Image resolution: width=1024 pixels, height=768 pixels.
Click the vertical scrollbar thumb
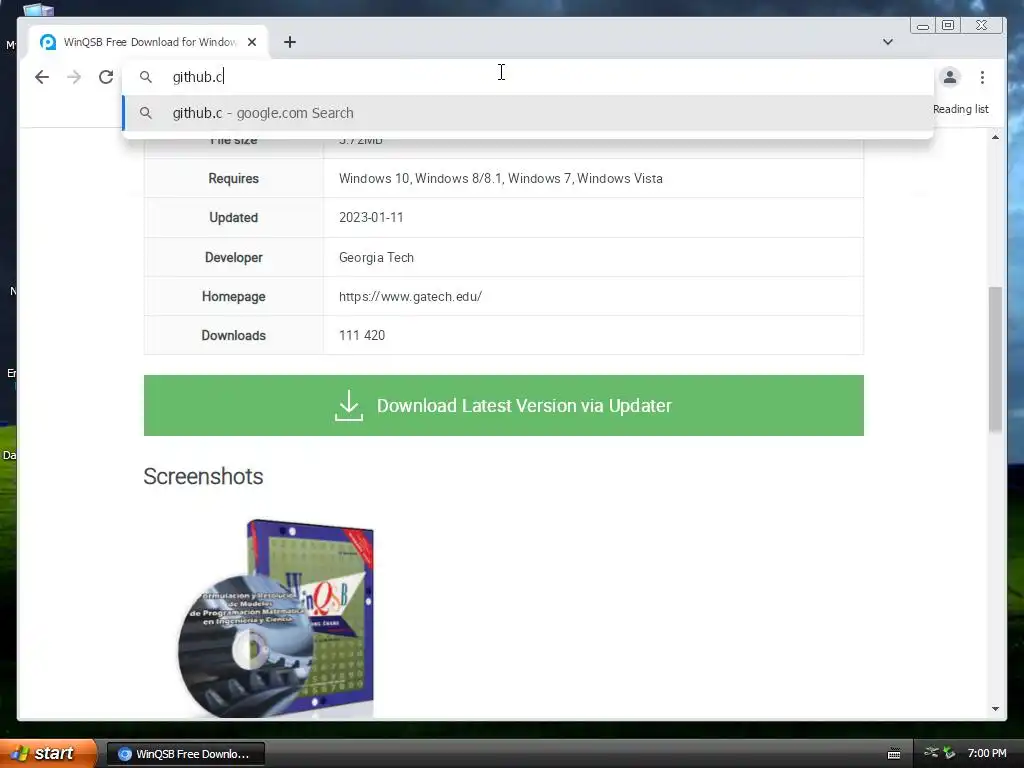click(995, 359)
